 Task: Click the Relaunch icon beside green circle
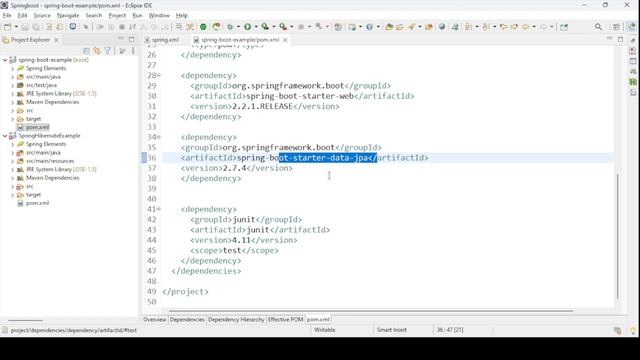click(216, 27)
